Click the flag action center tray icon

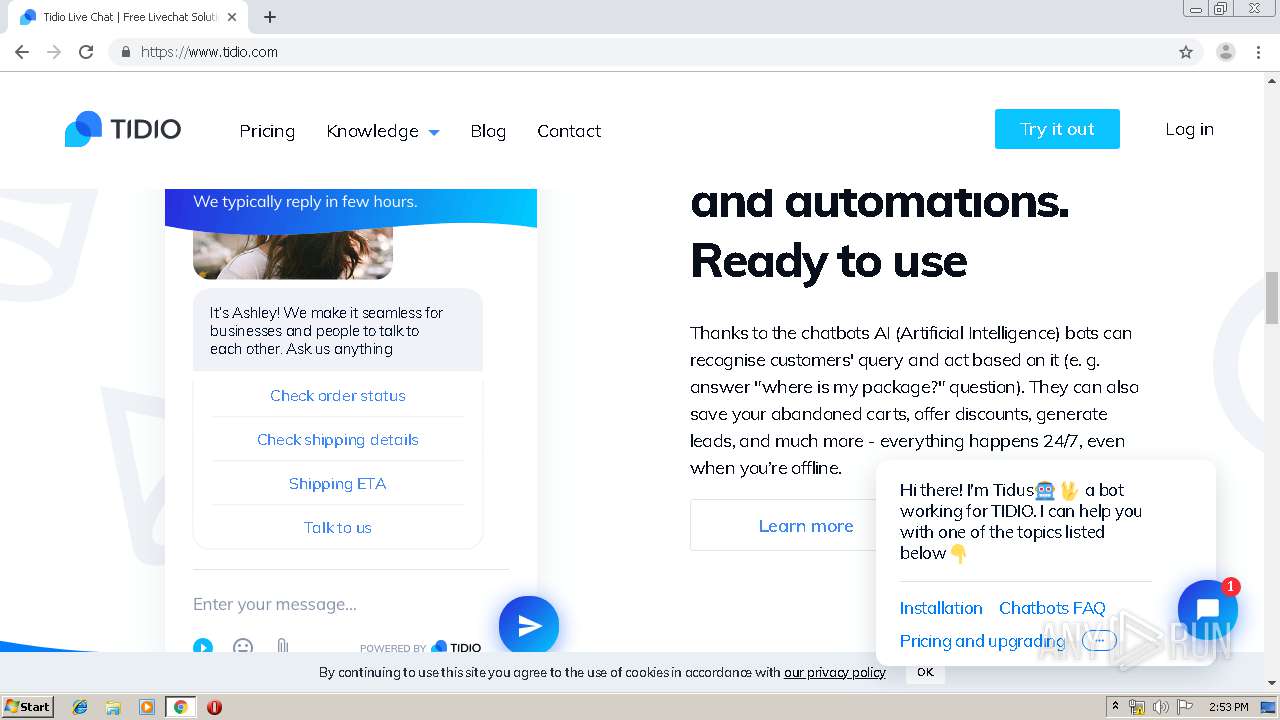pyautogui.click(x=1185, y=707)
